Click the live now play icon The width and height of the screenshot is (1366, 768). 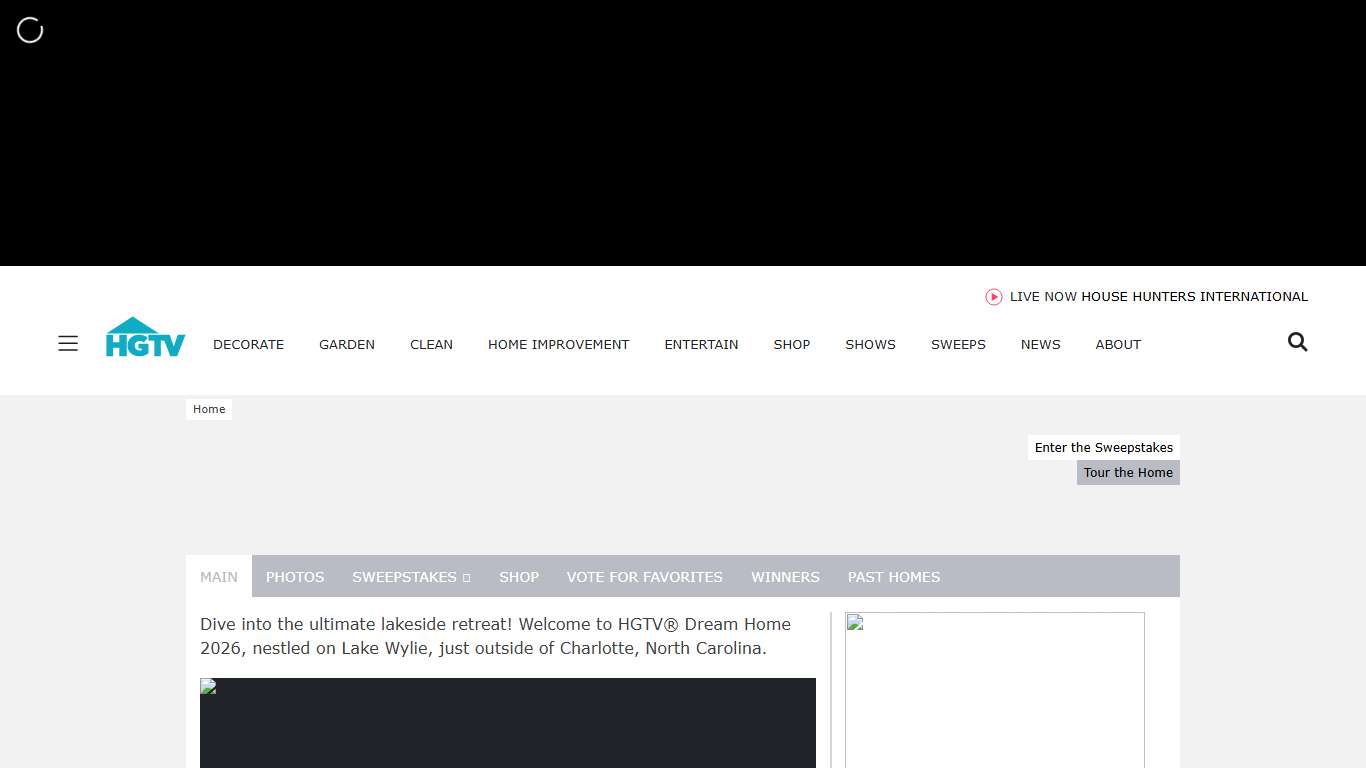click(x=993, y=297)
